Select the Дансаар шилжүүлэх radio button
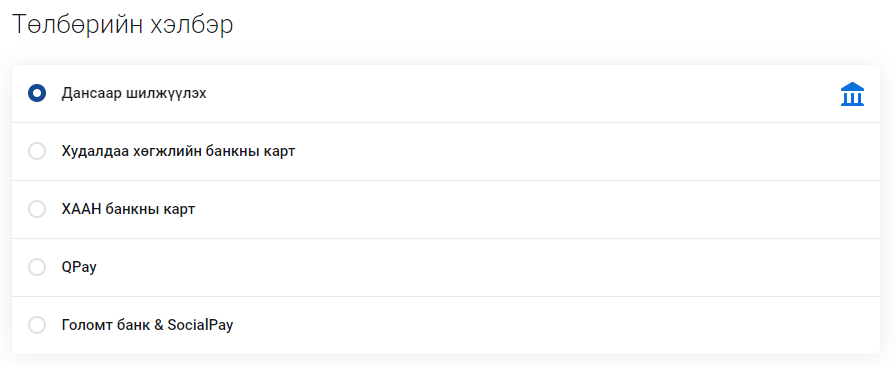The height and width of the screenshot is (366, 896). 37,93
